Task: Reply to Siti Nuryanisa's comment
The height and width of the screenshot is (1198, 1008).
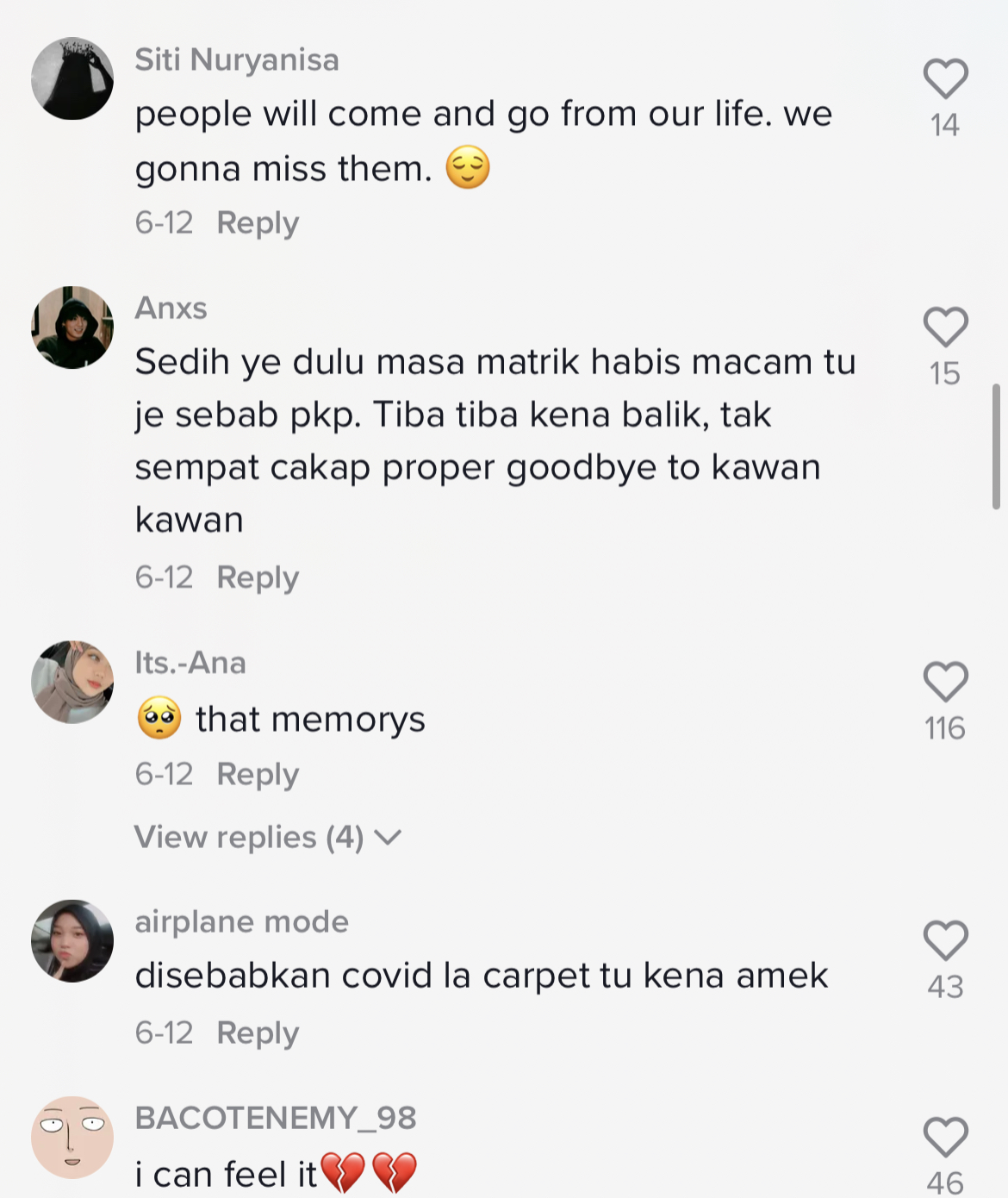Action: coord(258,222)
